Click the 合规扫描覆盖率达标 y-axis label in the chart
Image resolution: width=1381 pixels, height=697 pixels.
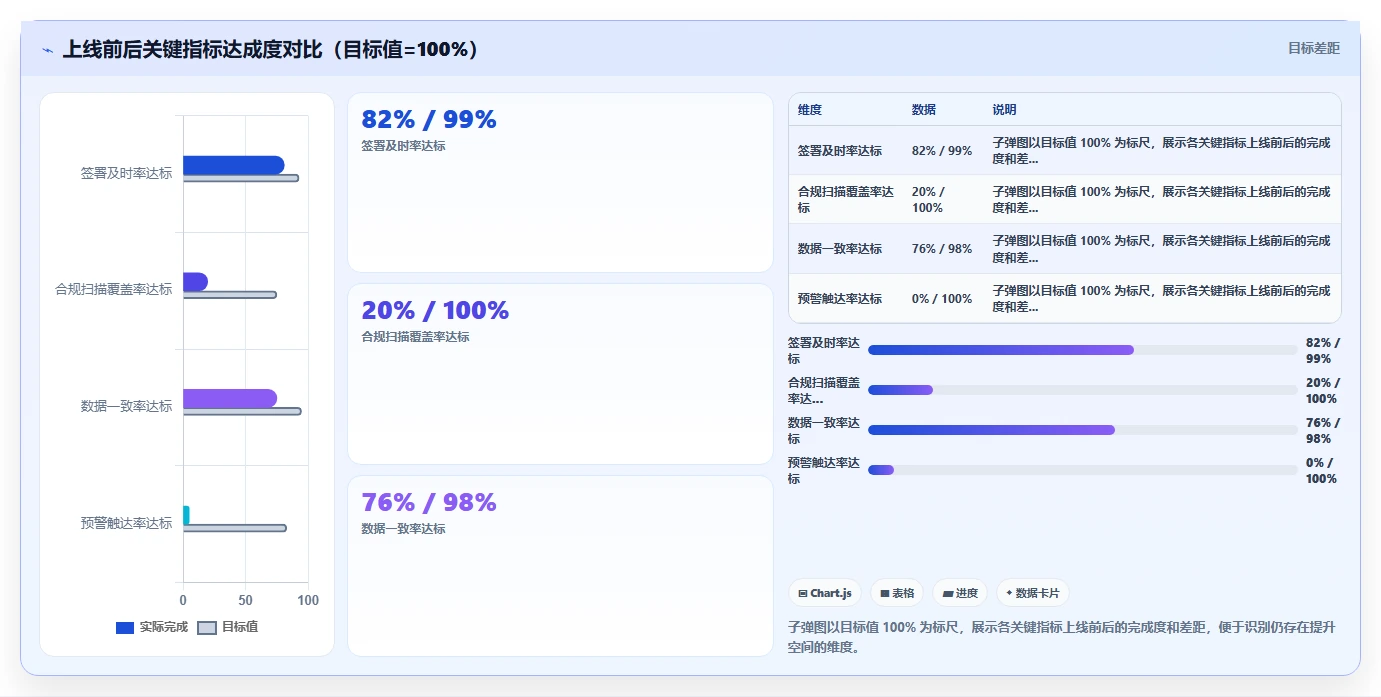(114, 290)
